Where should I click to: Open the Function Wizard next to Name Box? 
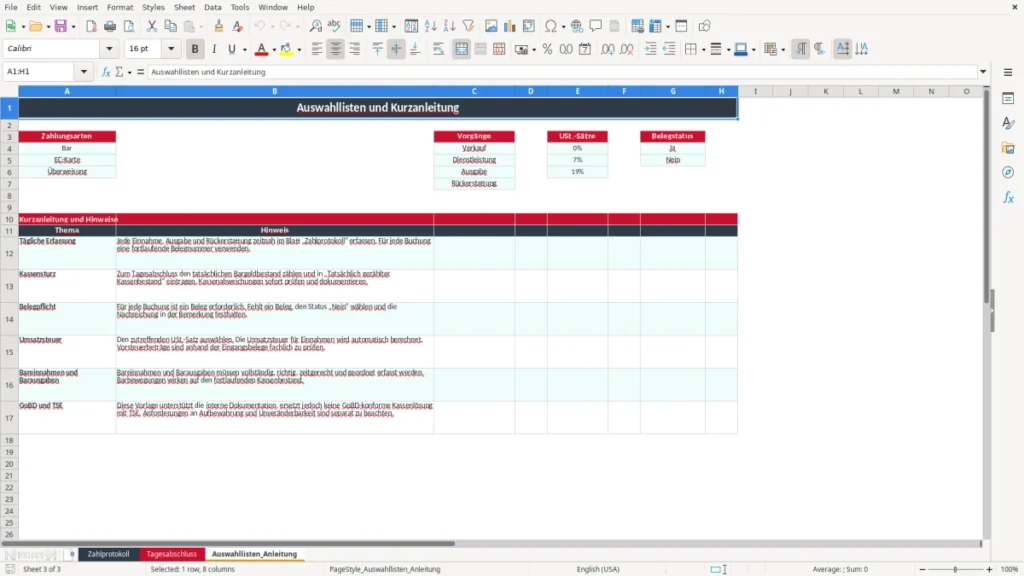click(x=106, y=72)
